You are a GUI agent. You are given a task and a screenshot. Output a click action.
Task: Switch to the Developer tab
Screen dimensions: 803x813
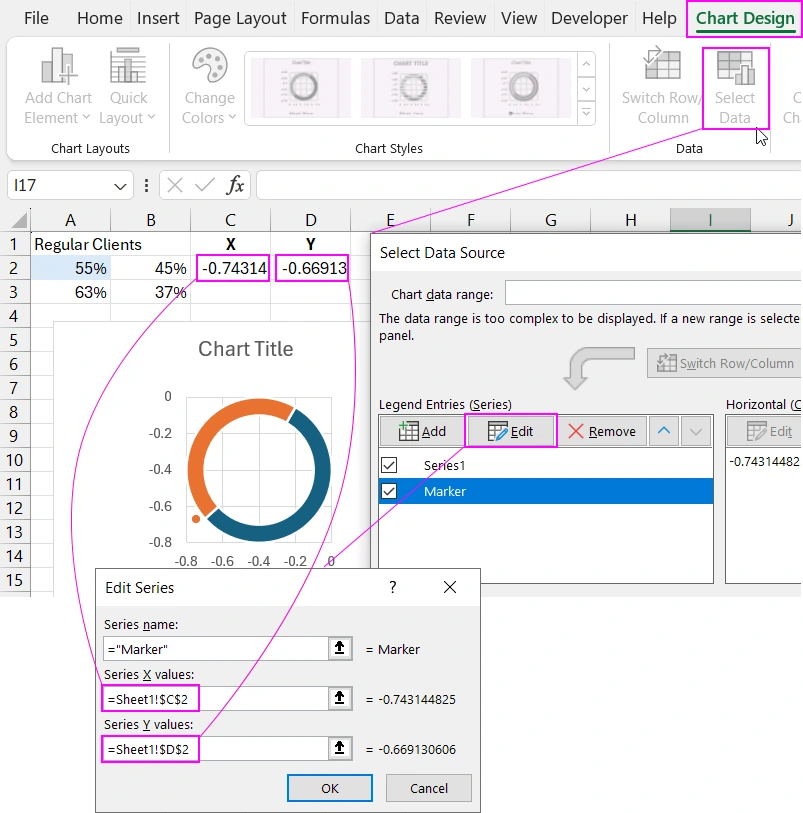tap(589, 17)
